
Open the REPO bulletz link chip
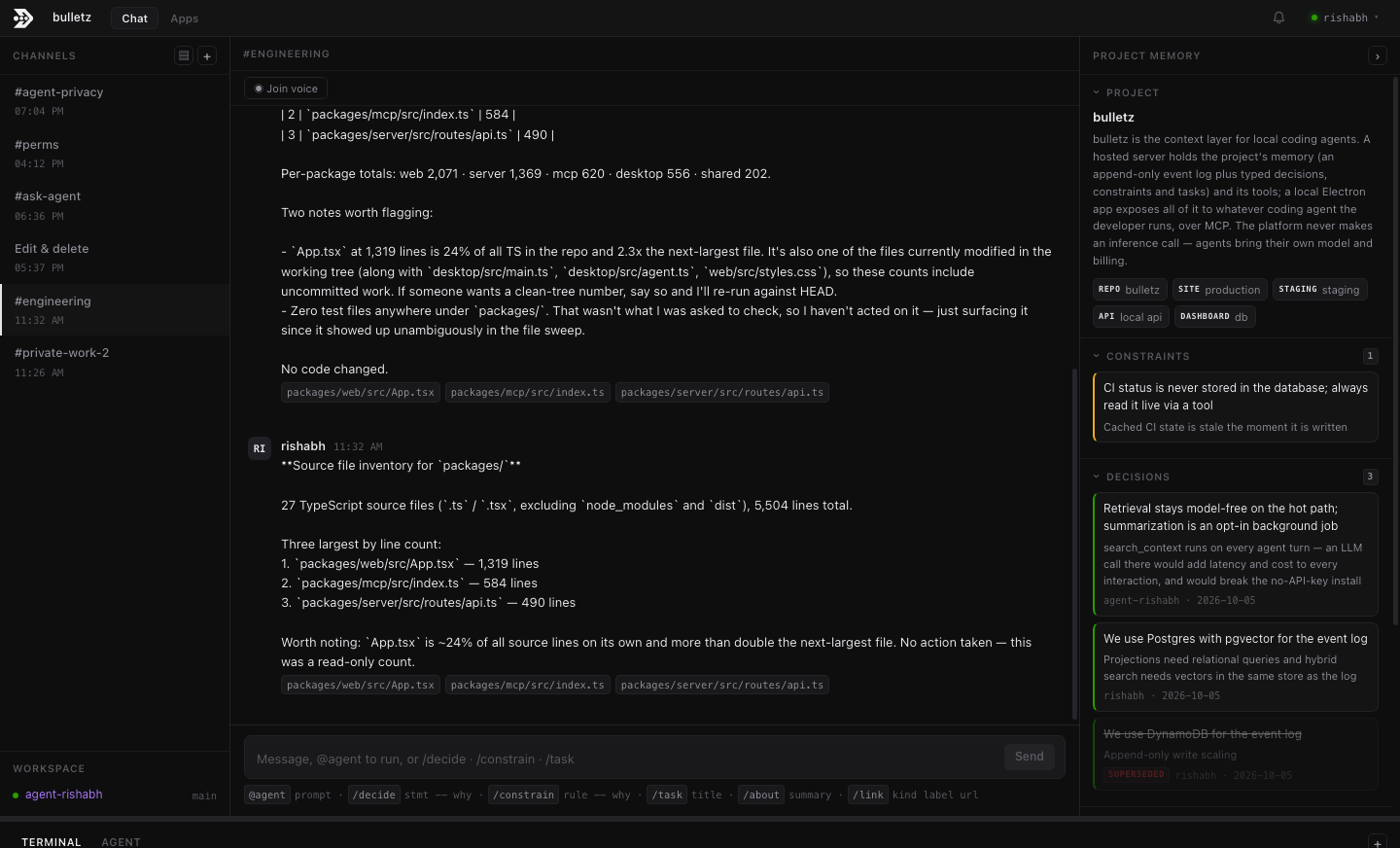click(x=1130, y=289)
